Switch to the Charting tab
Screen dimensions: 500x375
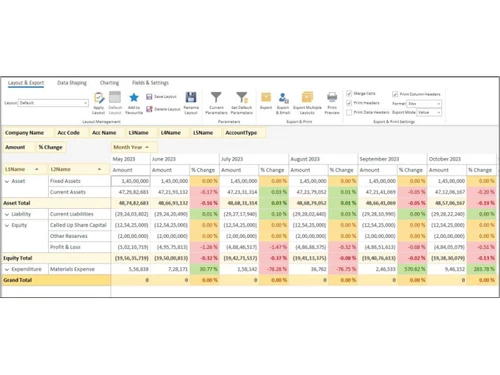pos(109,83)
